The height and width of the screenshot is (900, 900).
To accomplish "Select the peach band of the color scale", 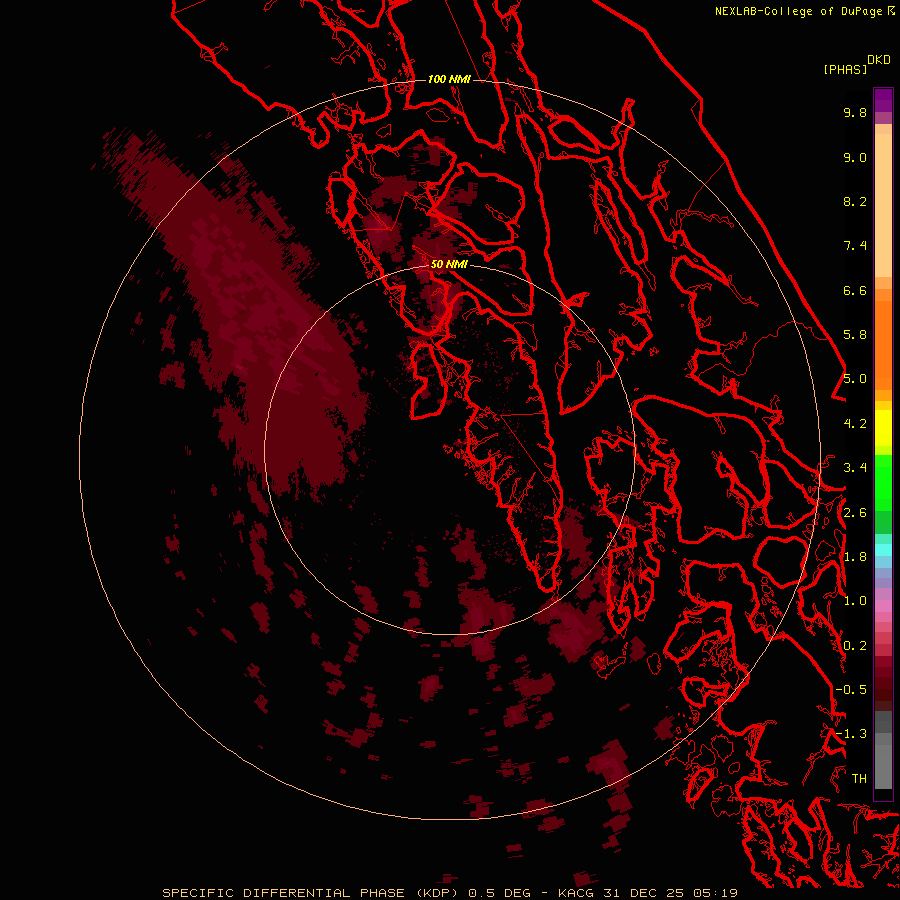I will pyautogui.click(x=883, y=205).
